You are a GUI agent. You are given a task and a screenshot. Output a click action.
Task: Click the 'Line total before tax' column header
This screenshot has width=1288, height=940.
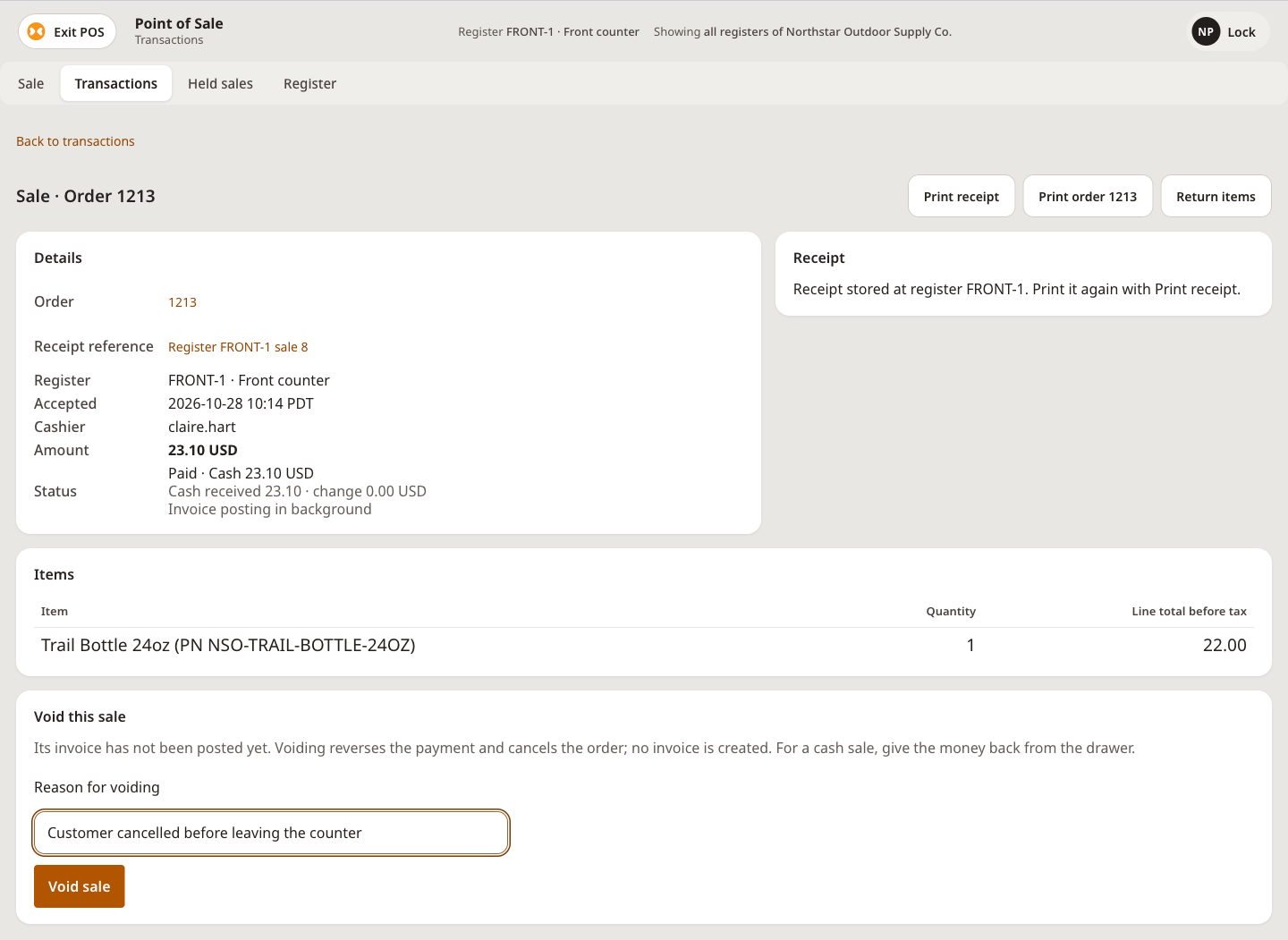click(1189, 612)
